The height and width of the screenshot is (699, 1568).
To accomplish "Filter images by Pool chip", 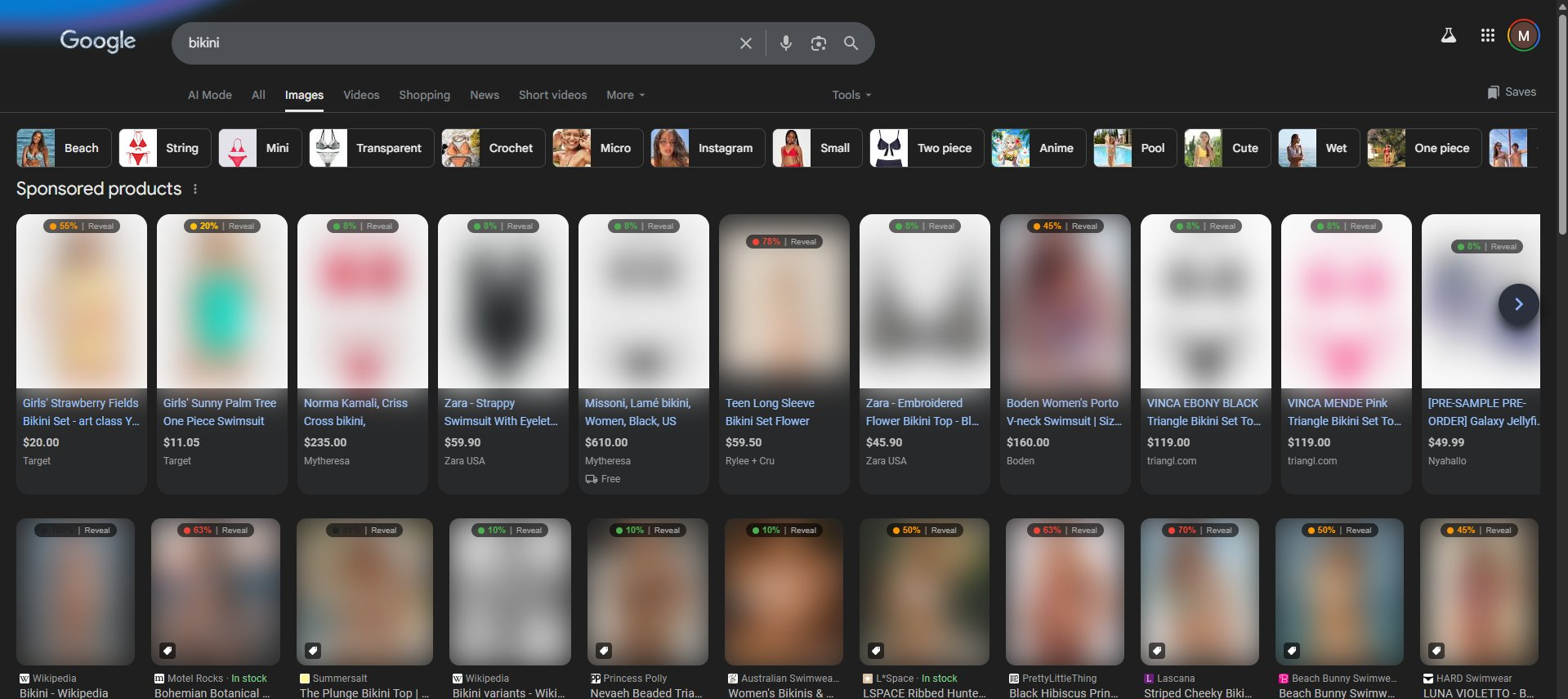I will [1135, 148].
